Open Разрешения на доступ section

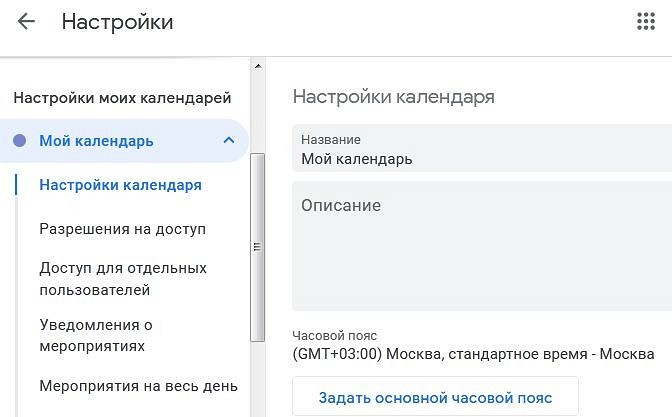[x=123, y=229]
